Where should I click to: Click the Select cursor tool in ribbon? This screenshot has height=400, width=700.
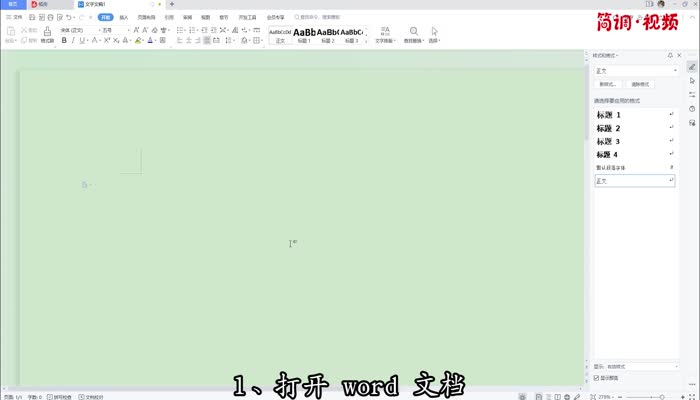[x=434, y=35]
